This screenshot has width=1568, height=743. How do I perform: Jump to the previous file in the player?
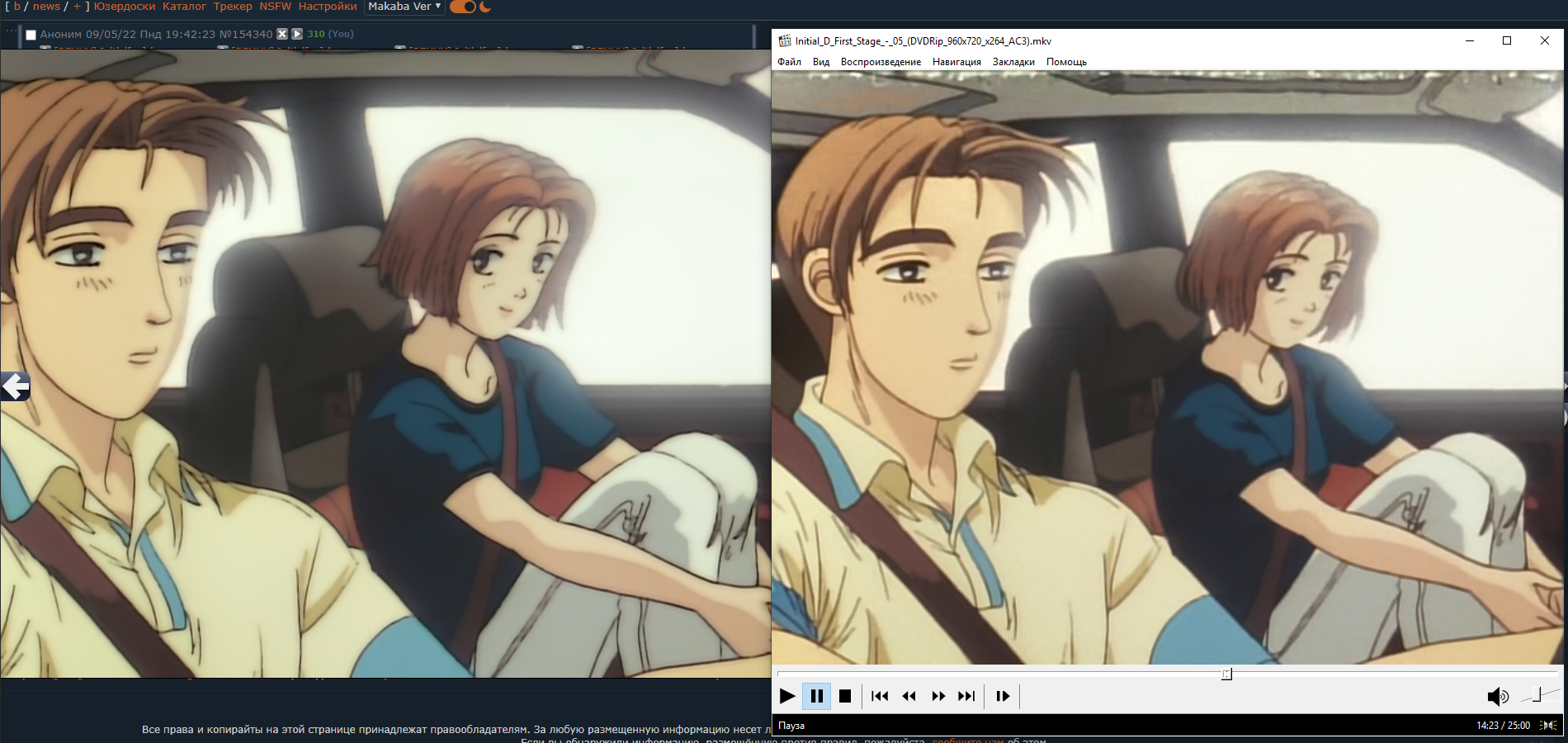click(880, 696)
